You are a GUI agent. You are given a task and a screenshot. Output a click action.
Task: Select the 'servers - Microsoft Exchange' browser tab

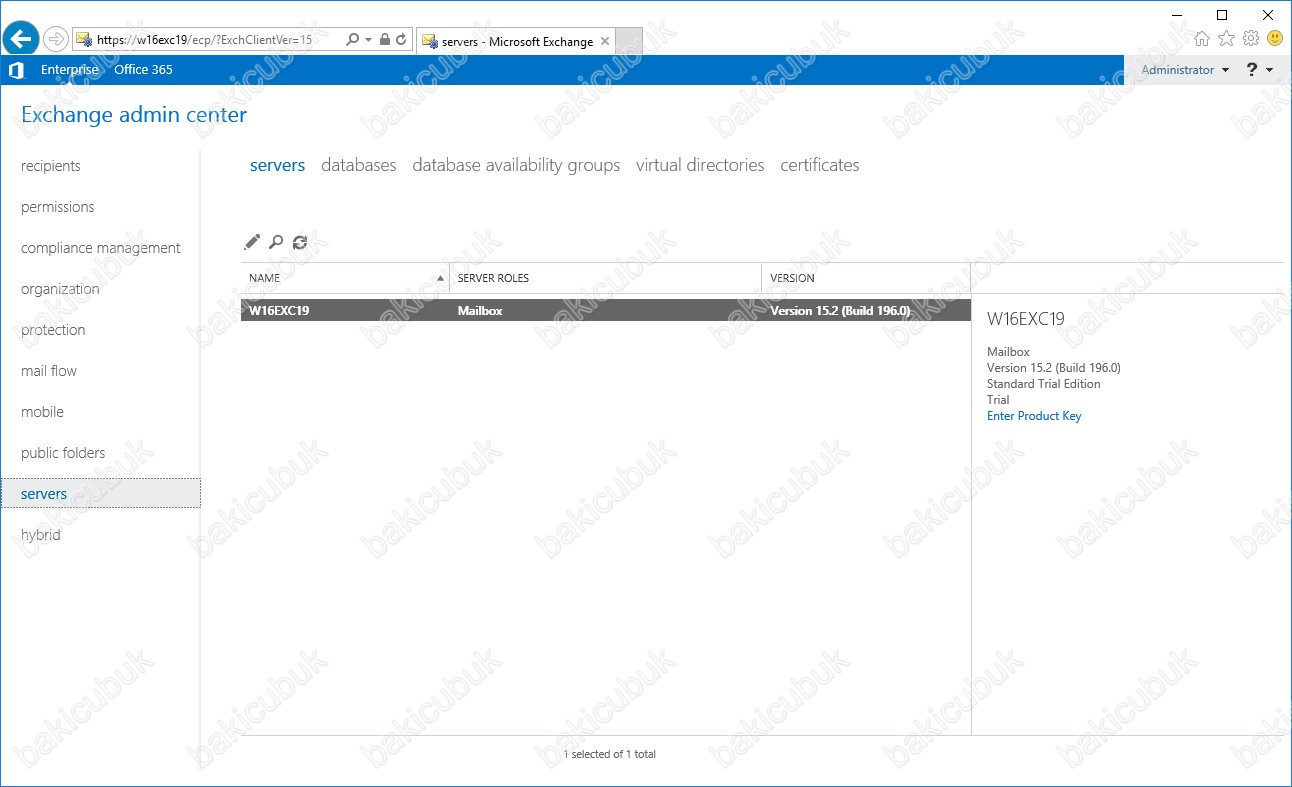[x=517, y=41]
